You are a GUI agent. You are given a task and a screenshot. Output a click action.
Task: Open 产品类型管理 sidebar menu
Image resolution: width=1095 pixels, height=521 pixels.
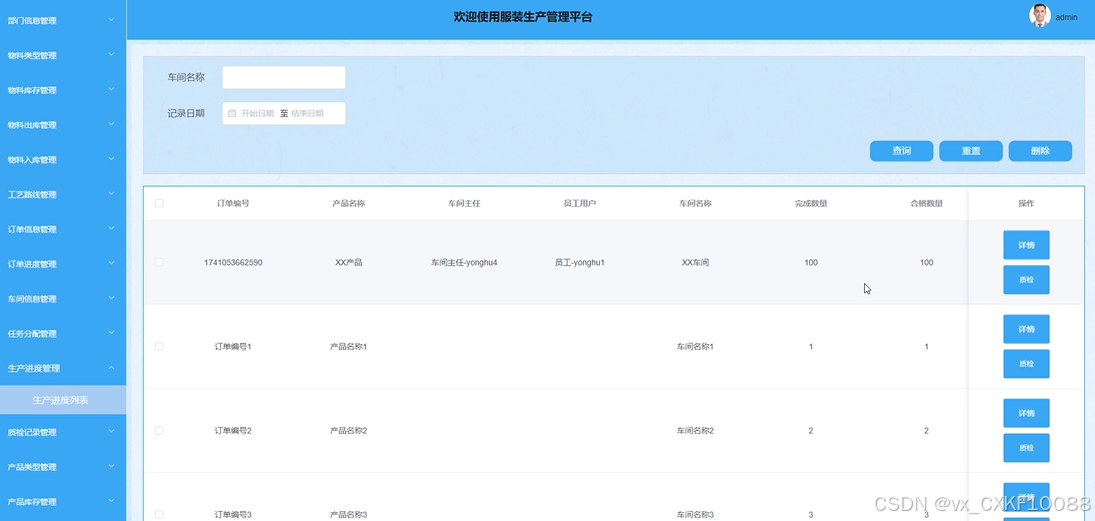(63, 467)
